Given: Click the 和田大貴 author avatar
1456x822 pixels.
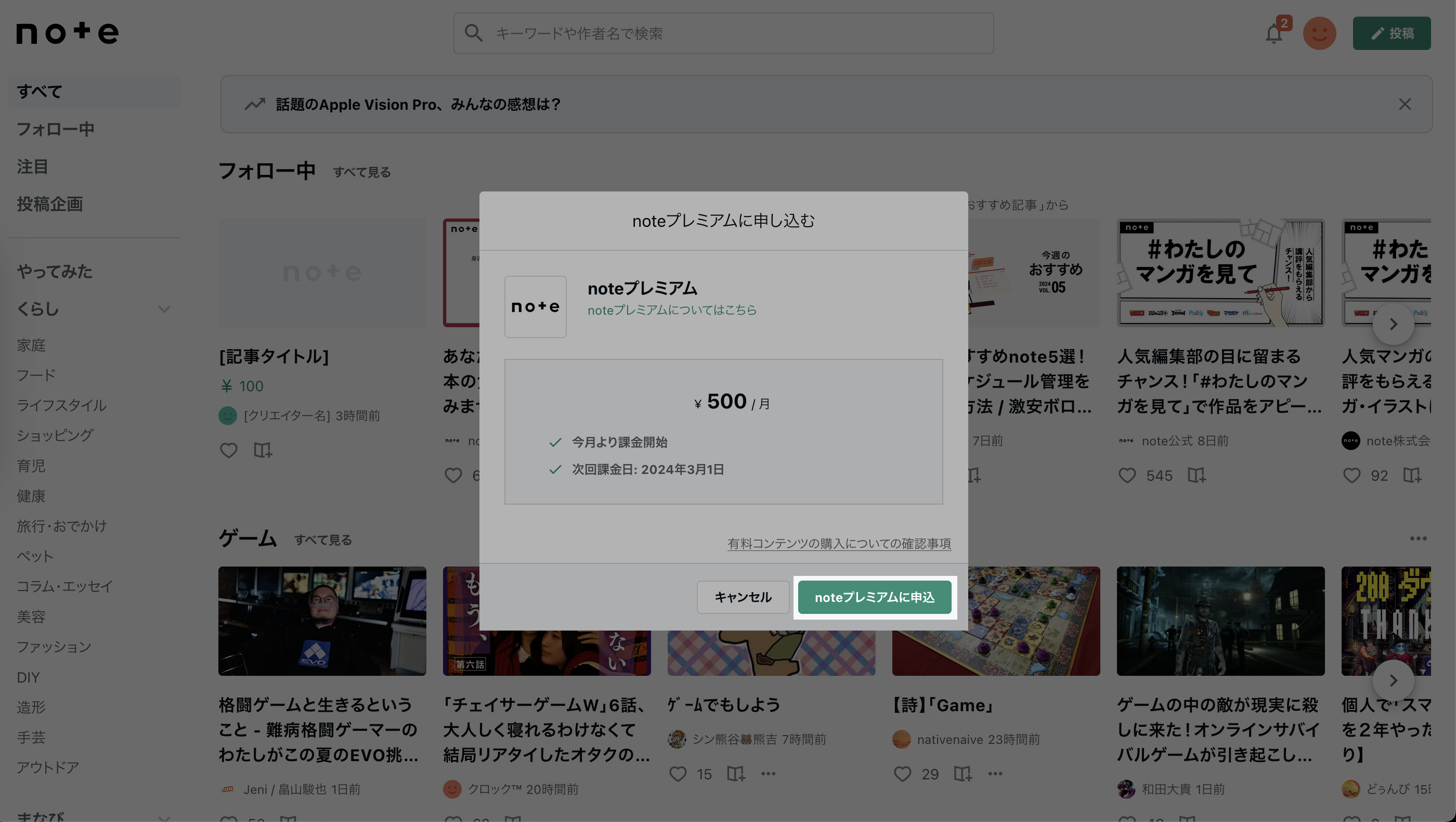Looking at the screenshot, I should point(1126,789).
